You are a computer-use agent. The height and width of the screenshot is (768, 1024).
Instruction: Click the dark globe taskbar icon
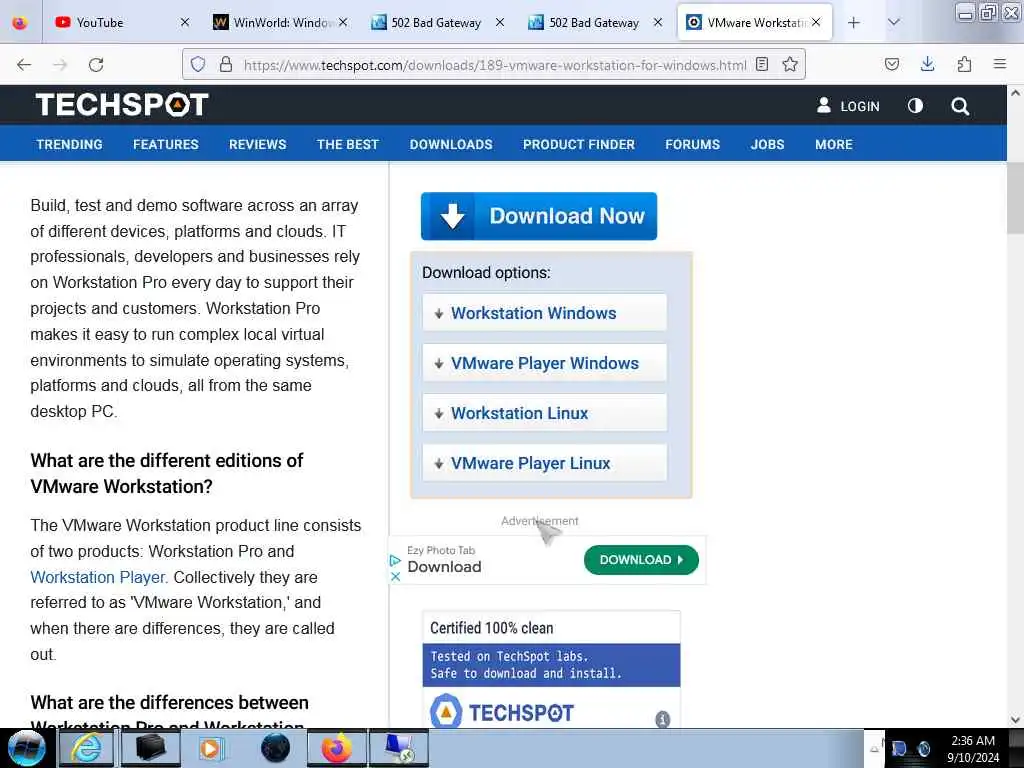[275, 748]
